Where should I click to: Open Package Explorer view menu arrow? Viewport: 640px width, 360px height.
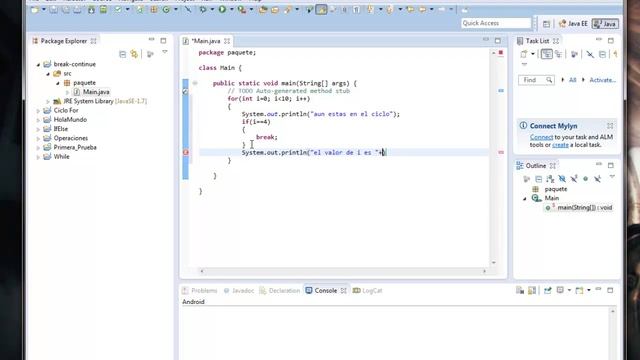pyautogui.click(x=165, y=52)
